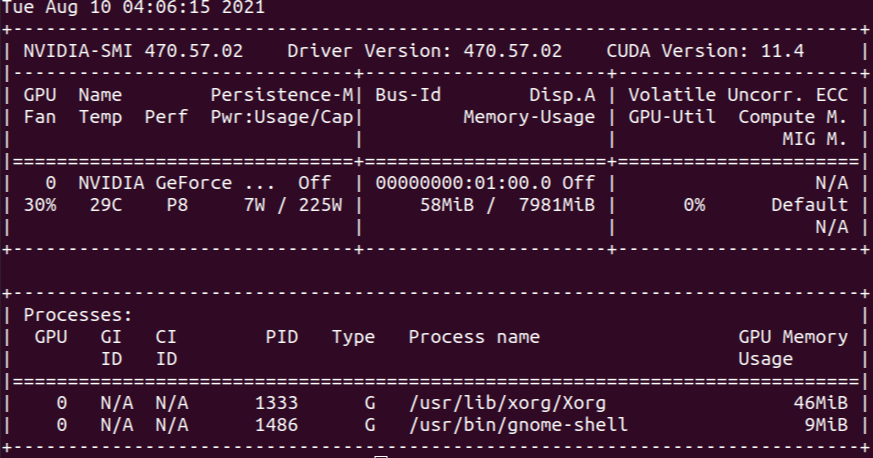Click the Processes: heading
This screenshot has height=458, width=873.
click(78, 316)
